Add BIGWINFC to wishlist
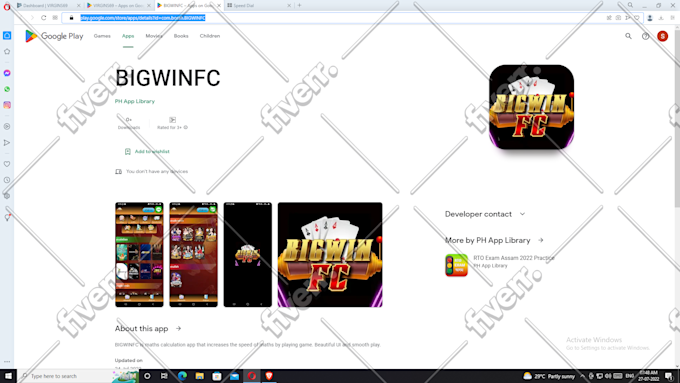The image size is (680, 383). 147,151
